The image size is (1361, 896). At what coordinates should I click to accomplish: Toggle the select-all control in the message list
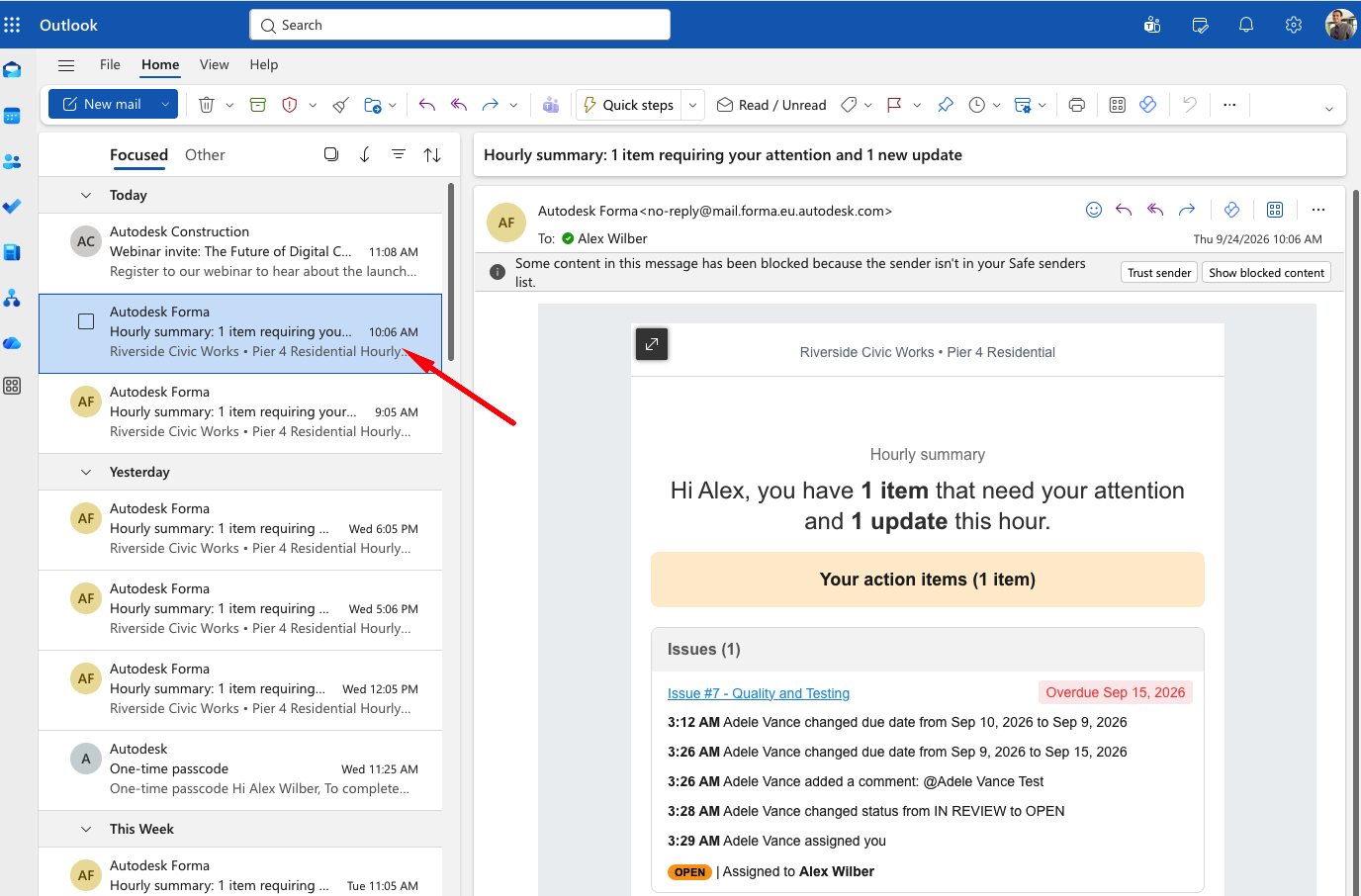331,154
